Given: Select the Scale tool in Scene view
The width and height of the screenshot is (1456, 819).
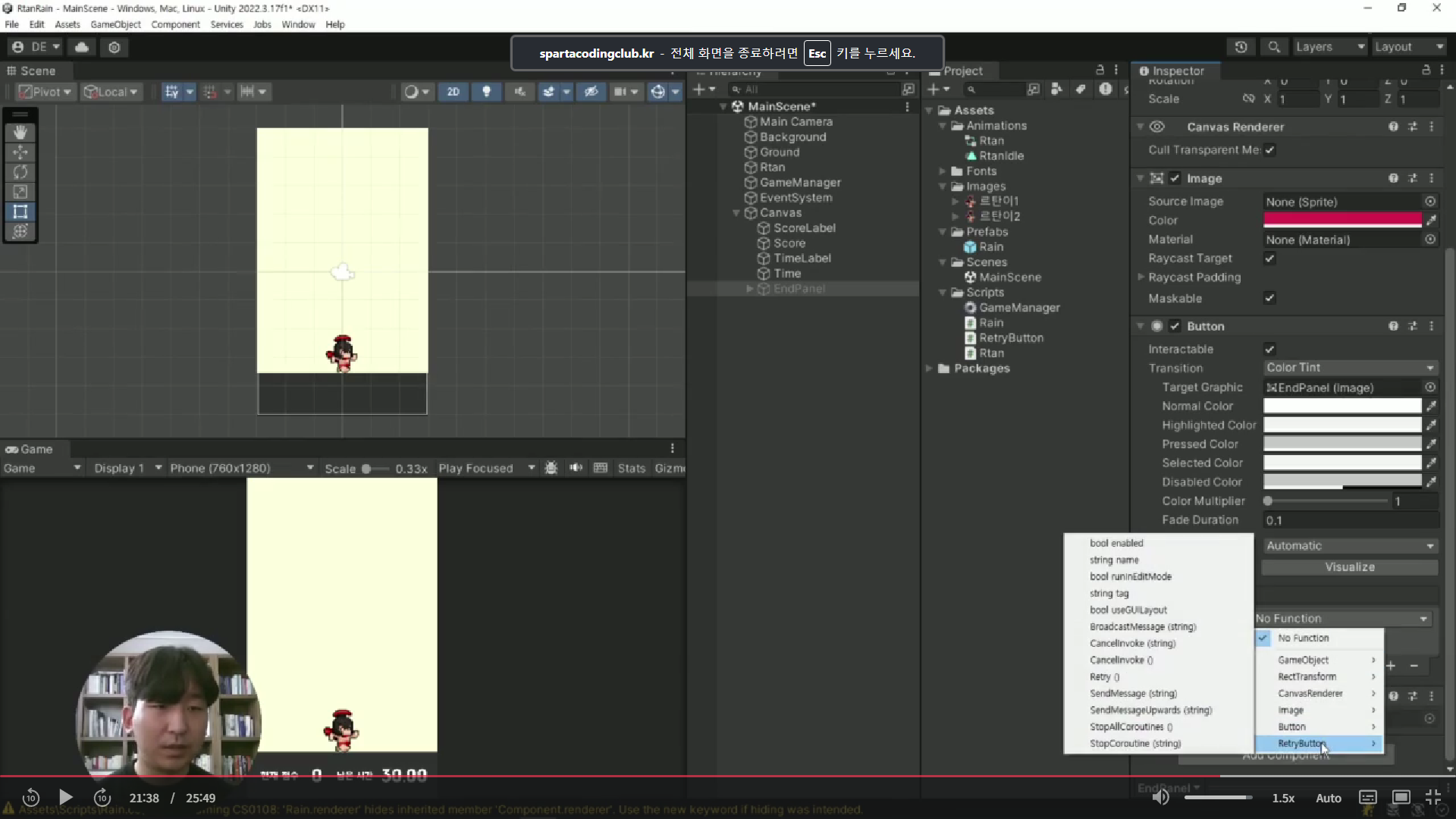Looking at the screenshot, I should click(x=20, y=192).
